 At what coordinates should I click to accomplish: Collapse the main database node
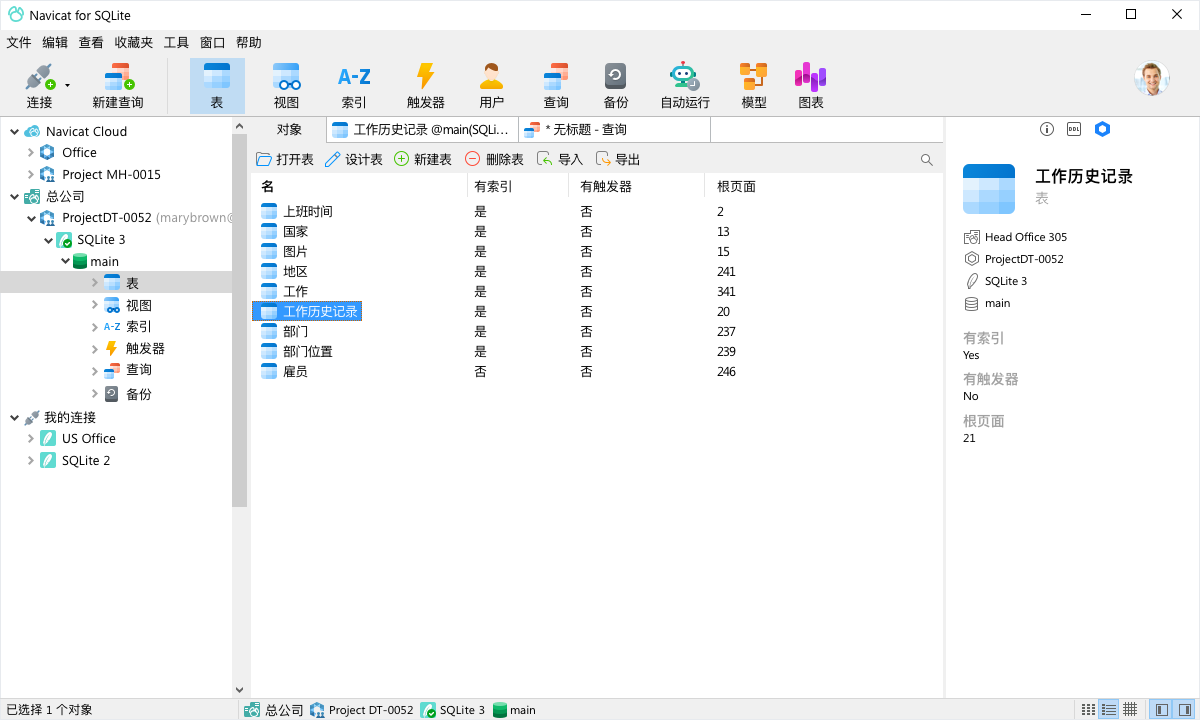tap(65, 261)
